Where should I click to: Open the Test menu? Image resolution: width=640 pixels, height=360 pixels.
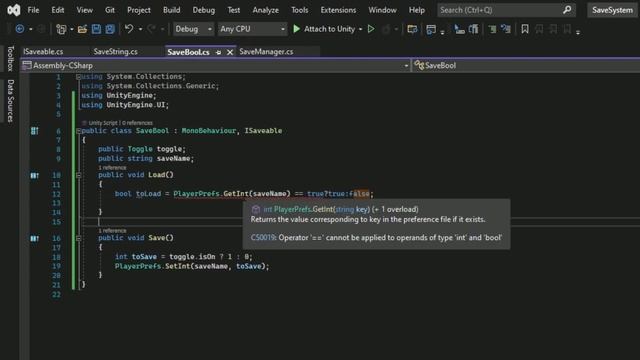[233, 10]
